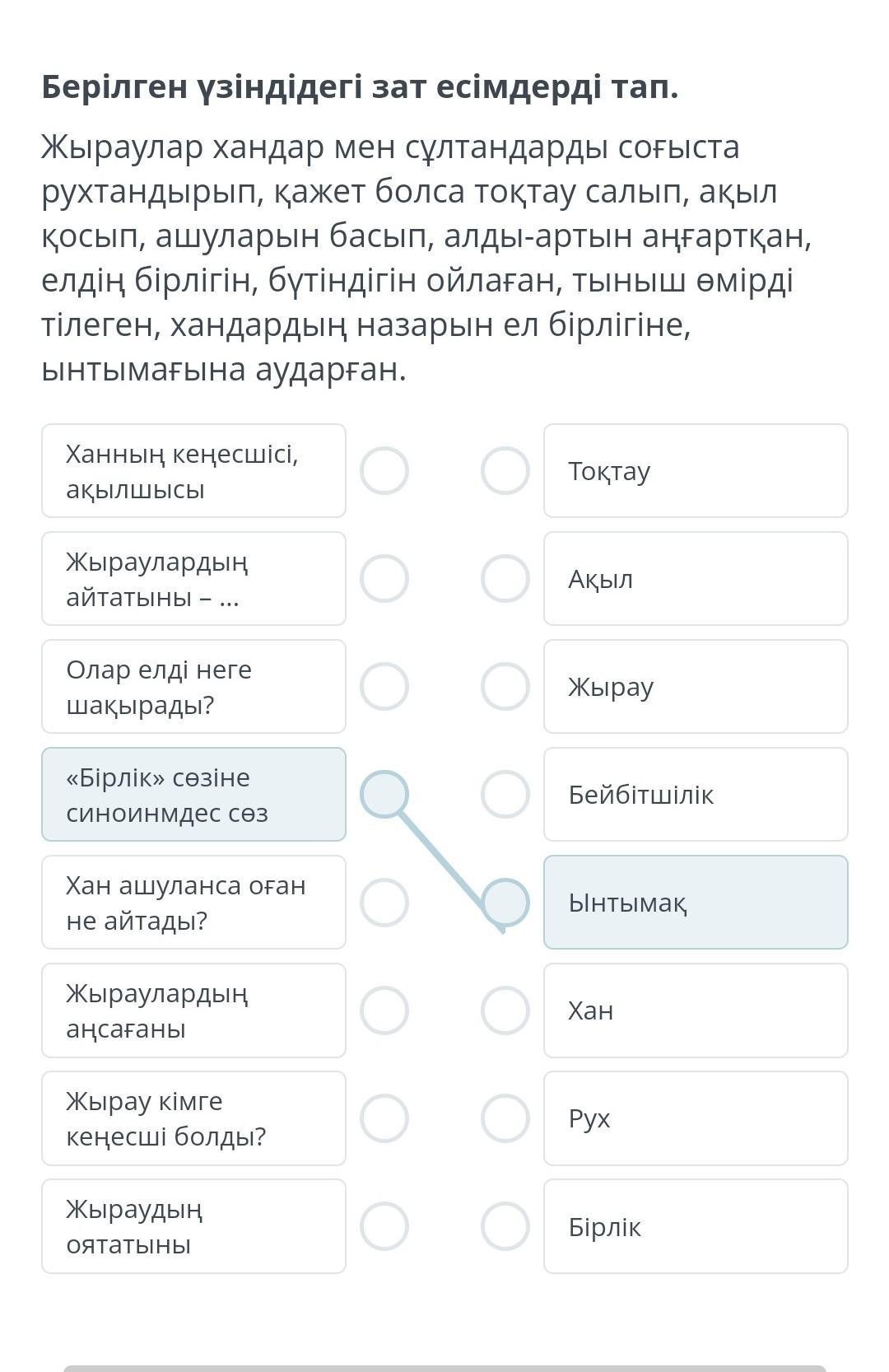Click the connector circle left of «Рух»
This screenshot has width=889, height=1372.
(505, 1118)
